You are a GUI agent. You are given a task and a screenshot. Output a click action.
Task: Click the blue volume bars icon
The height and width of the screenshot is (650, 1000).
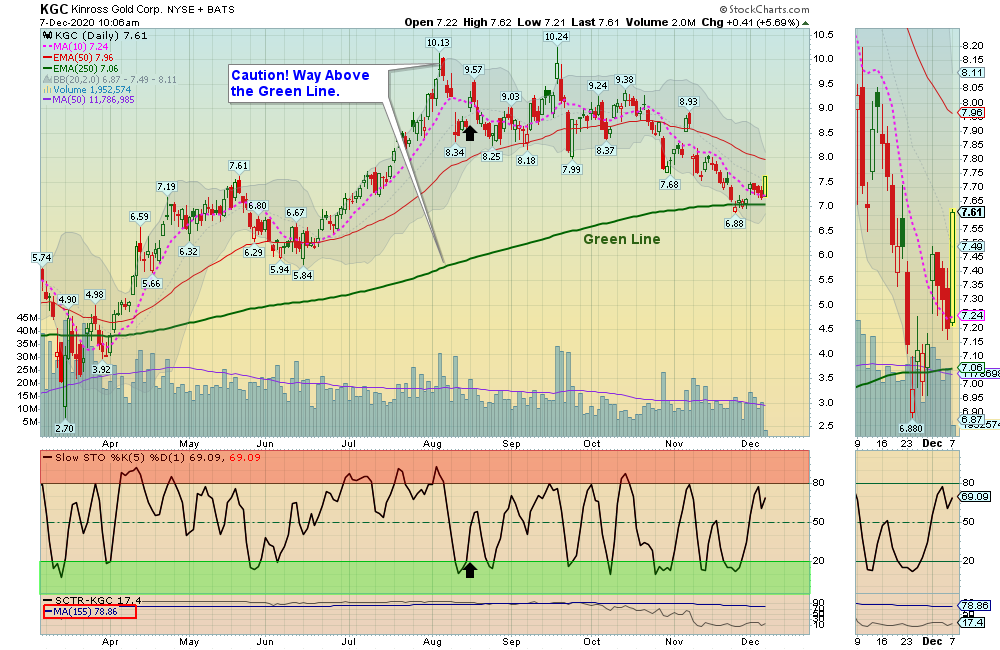click(x=48, y=89)
